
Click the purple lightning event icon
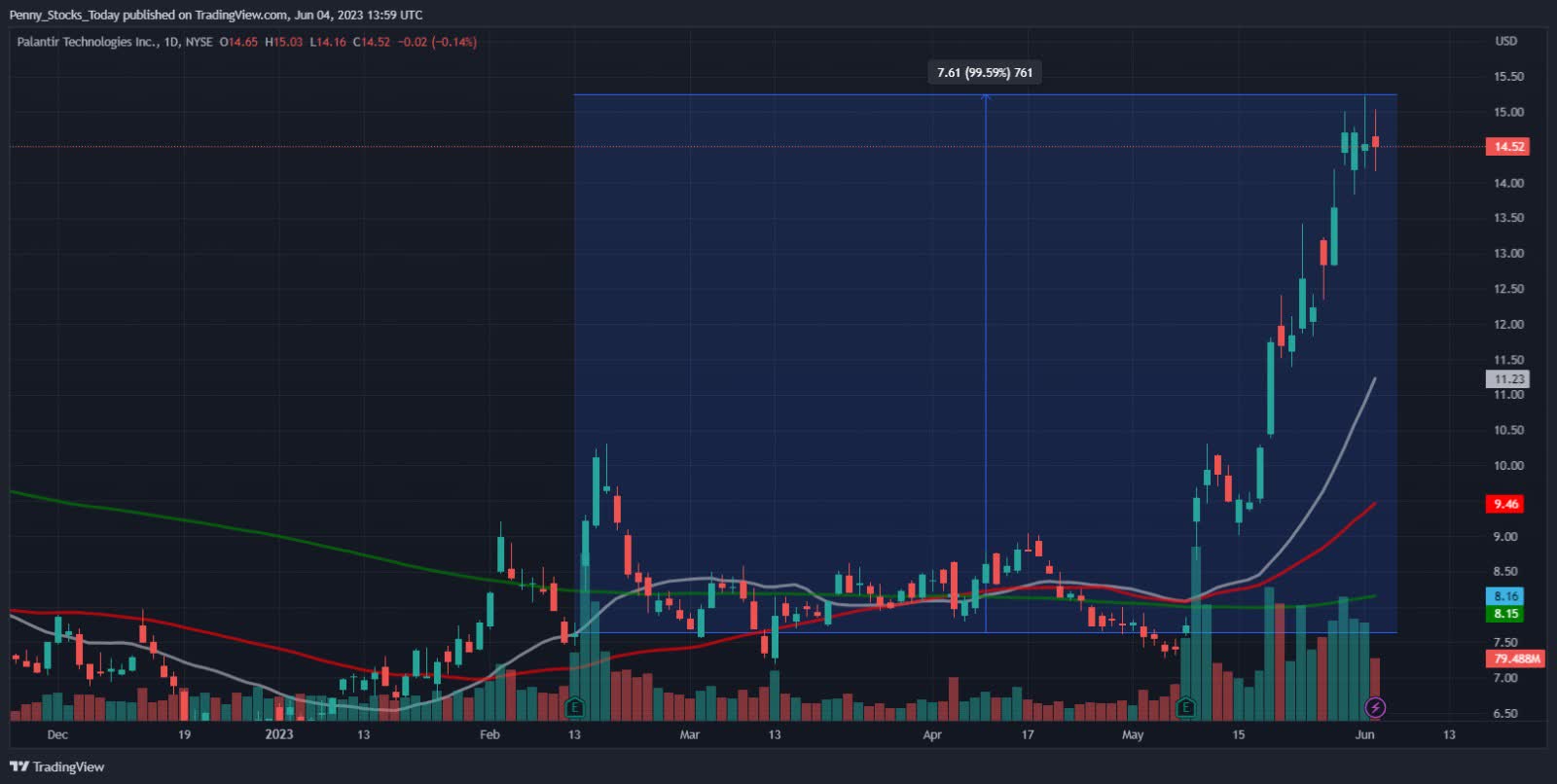[1375, 707]
